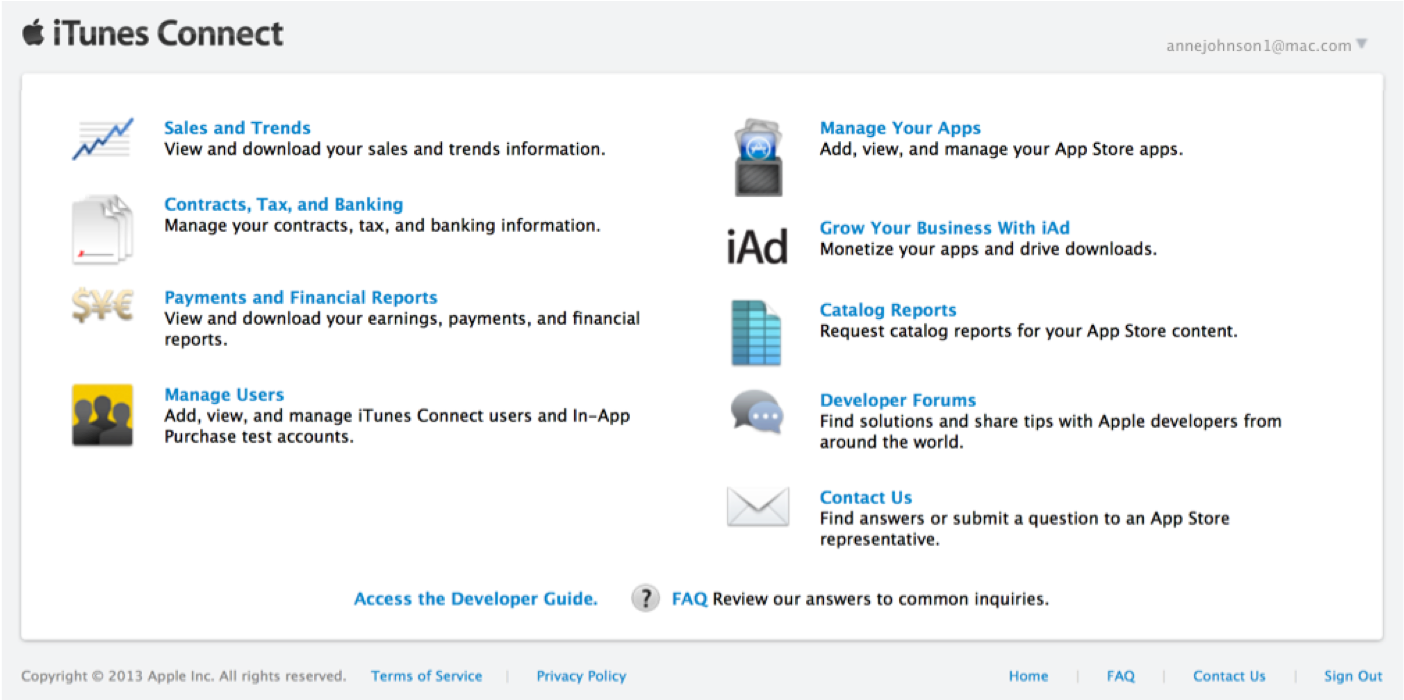Go to the Manage Users link
1404x700 pixels.
(x=224, y=395)
